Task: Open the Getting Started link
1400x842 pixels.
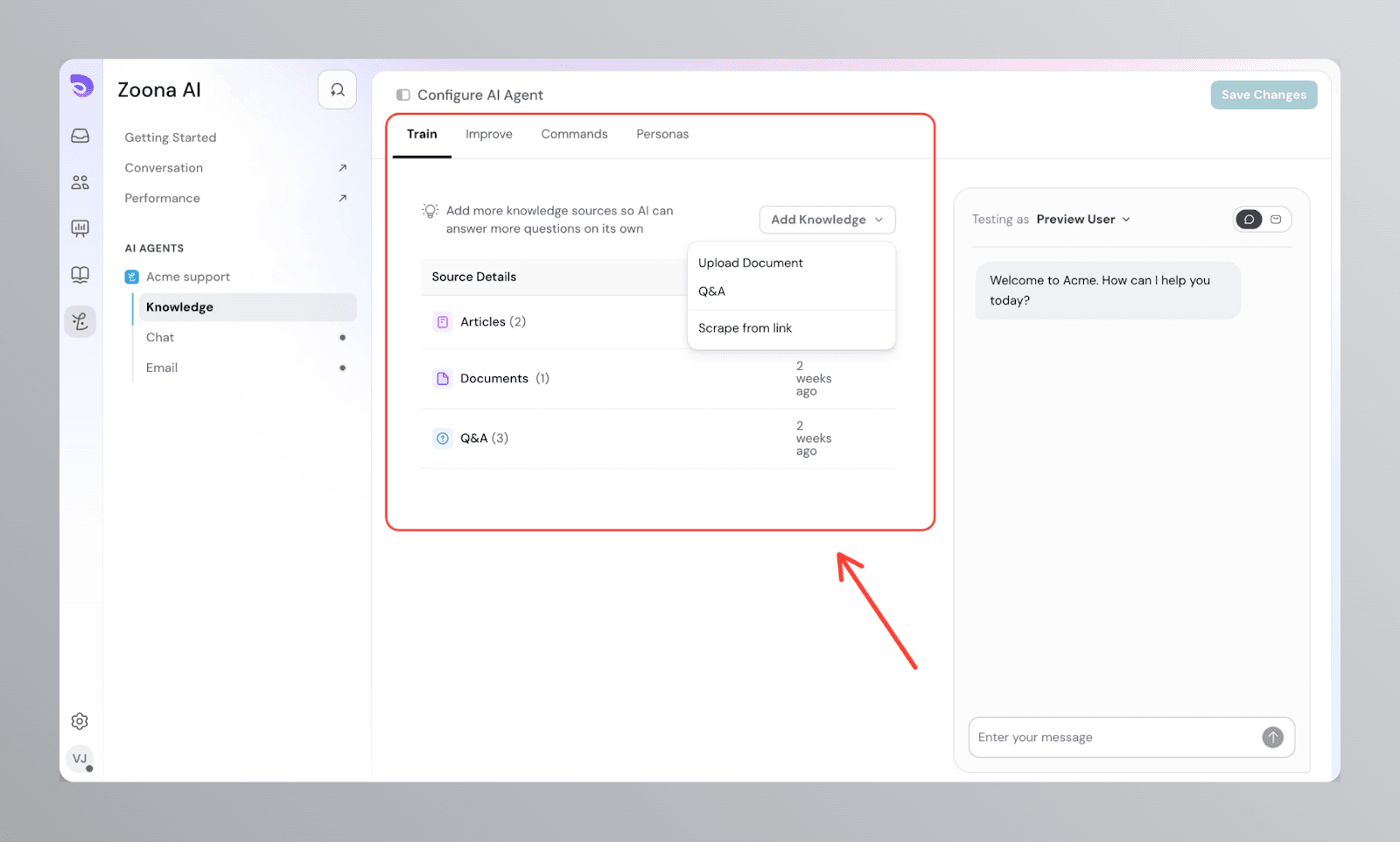Action: pyautogui.click(x=171, y=137)
